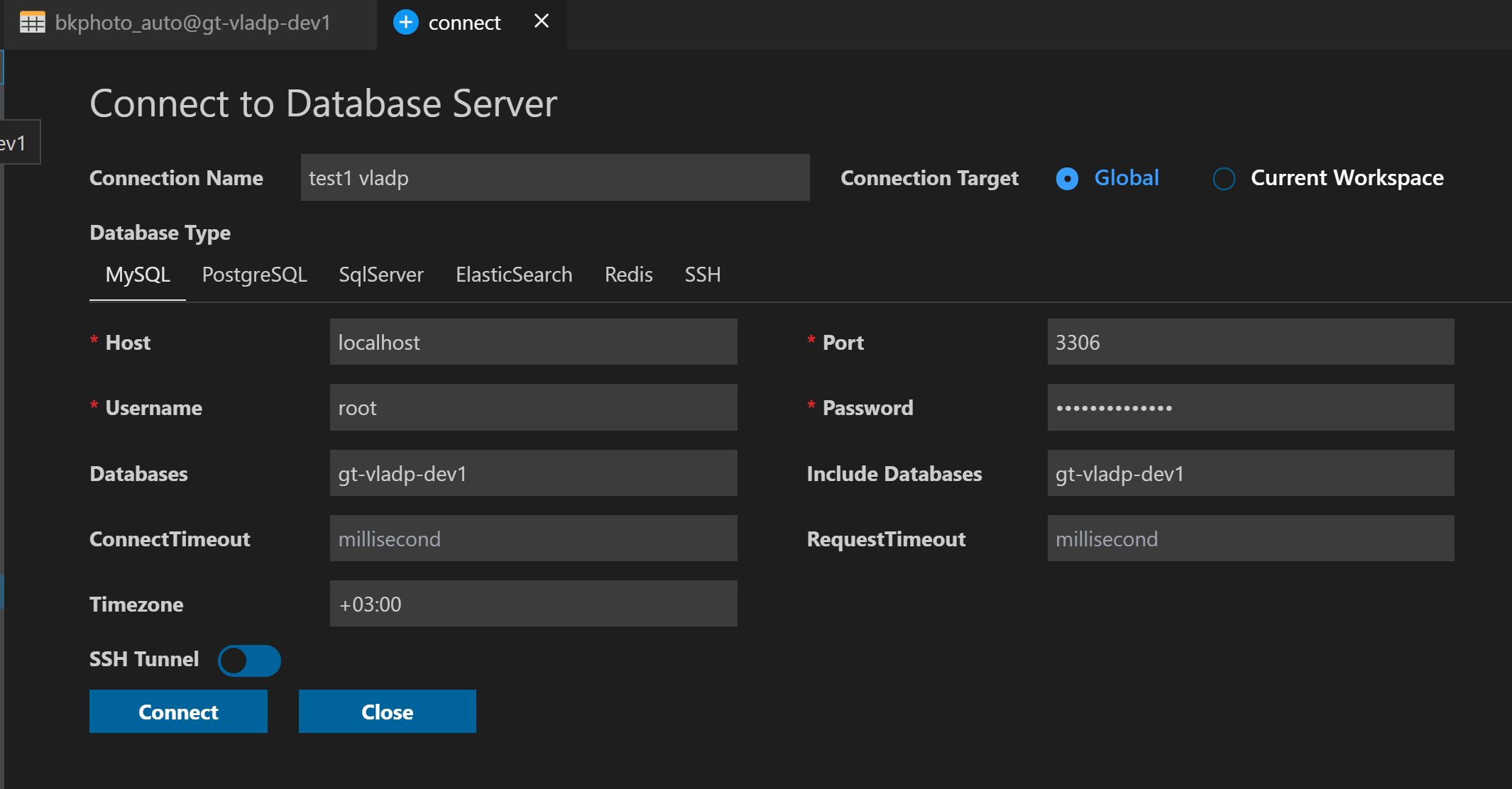Click the Password input field
The height and width of the screenshot is (789, 1512).
tap(1250, 407)
